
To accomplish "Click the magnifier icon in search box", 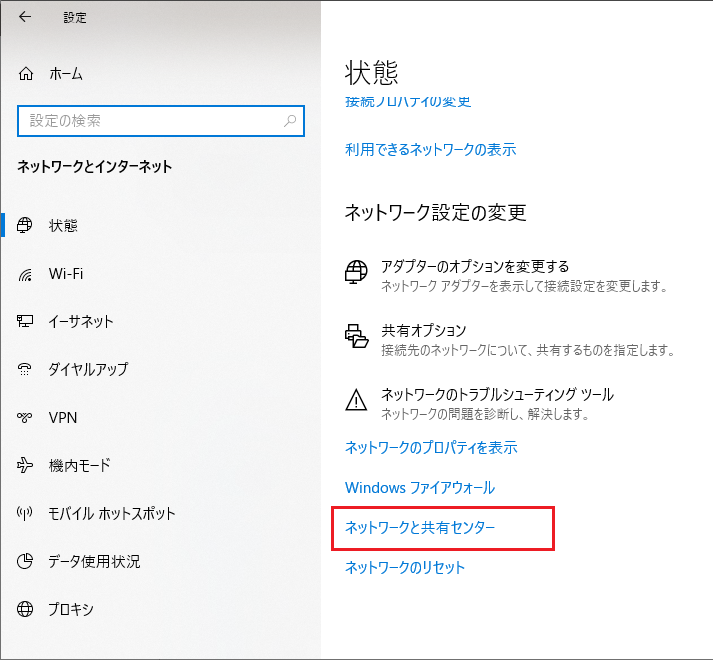I will tap(290, 121).
